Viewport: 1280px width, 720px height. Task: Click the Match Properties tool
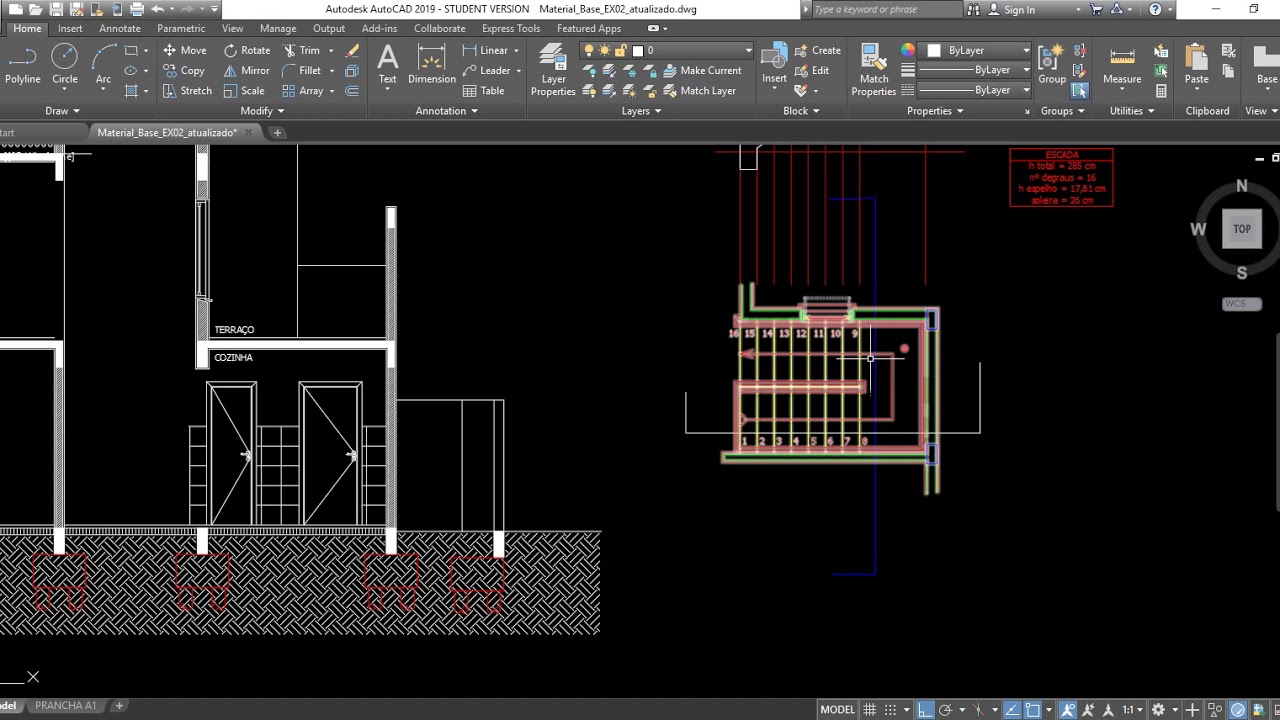click(873, 70)
